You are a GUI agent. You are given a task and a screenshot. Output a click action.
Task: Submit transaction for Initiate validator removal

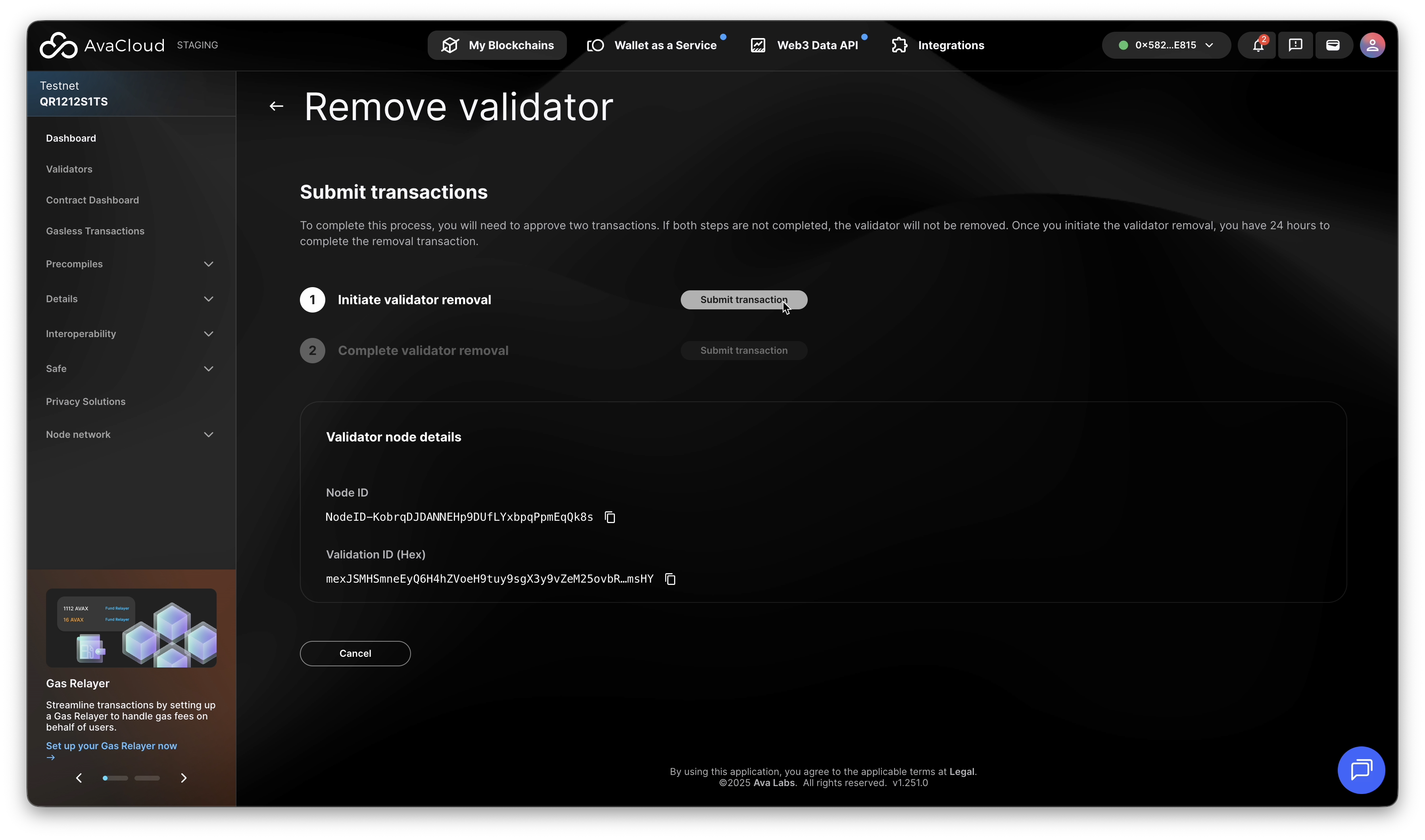743,300
